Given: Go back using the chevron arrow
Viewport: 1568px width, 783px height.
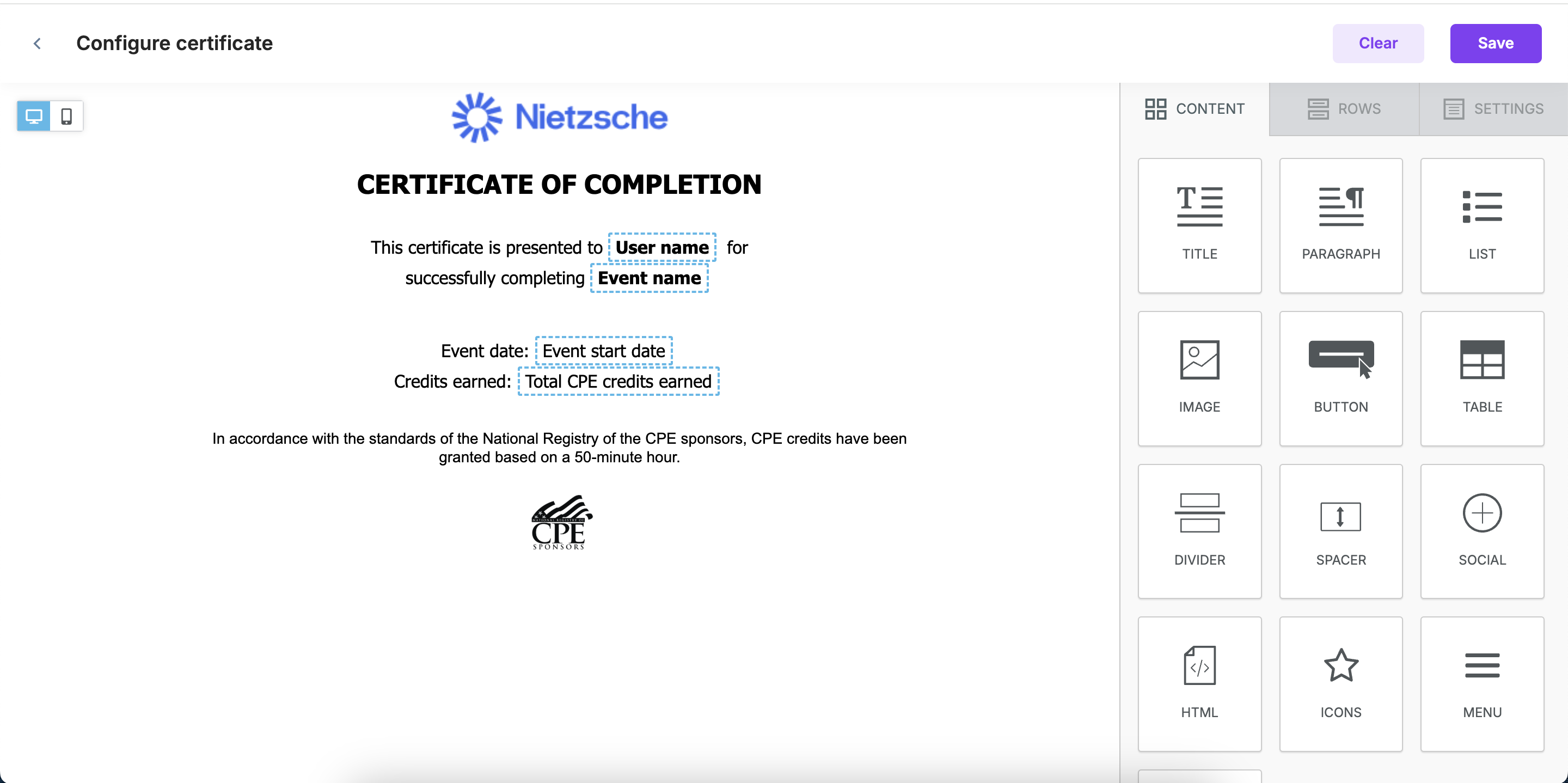Looking at the screenshot, I should pyautogui.click(x=38, y=43).
